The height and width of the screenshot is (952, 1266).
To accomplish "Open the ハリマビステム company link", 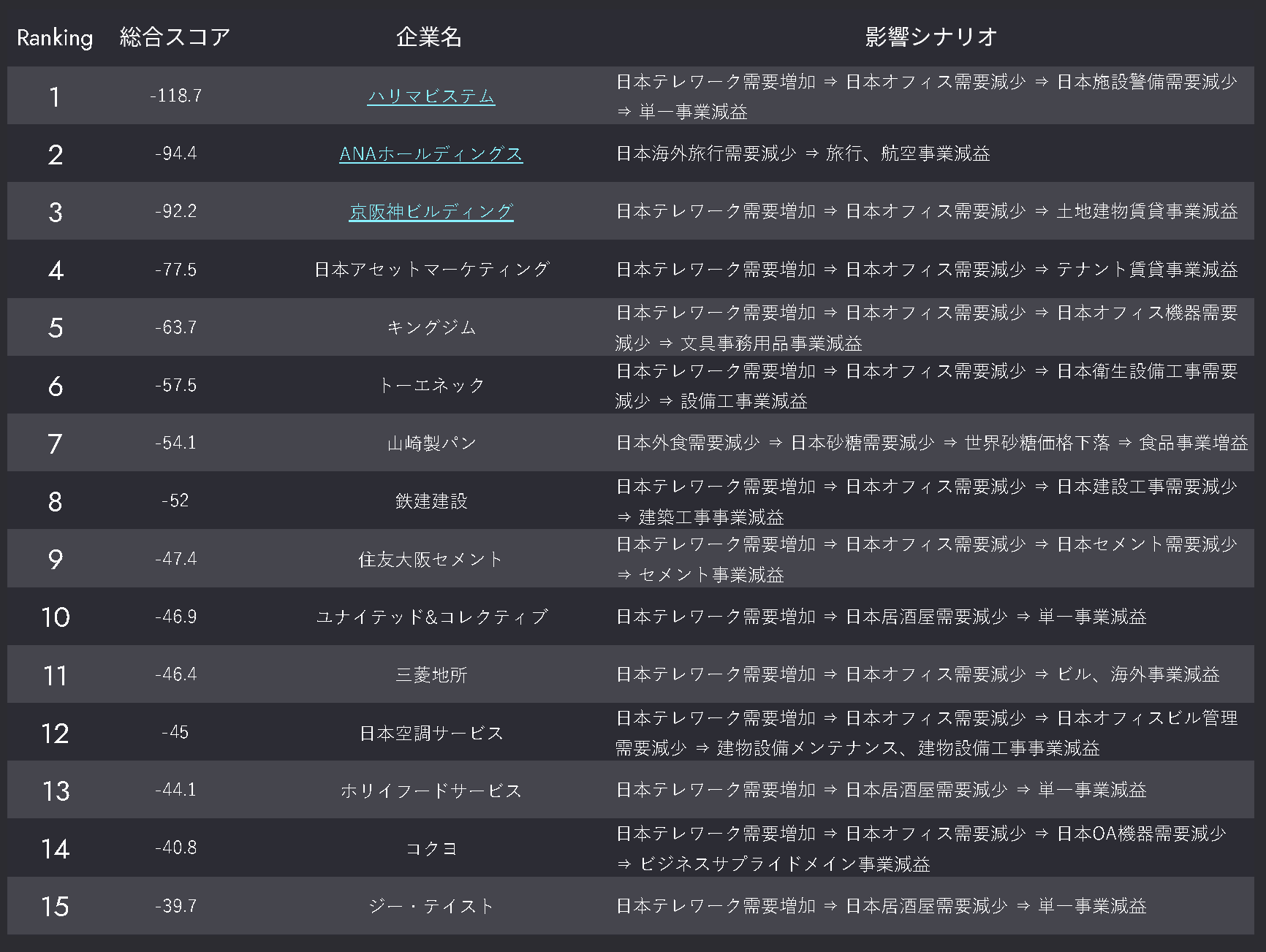I will pyautogui.click(x=431, y=96).
